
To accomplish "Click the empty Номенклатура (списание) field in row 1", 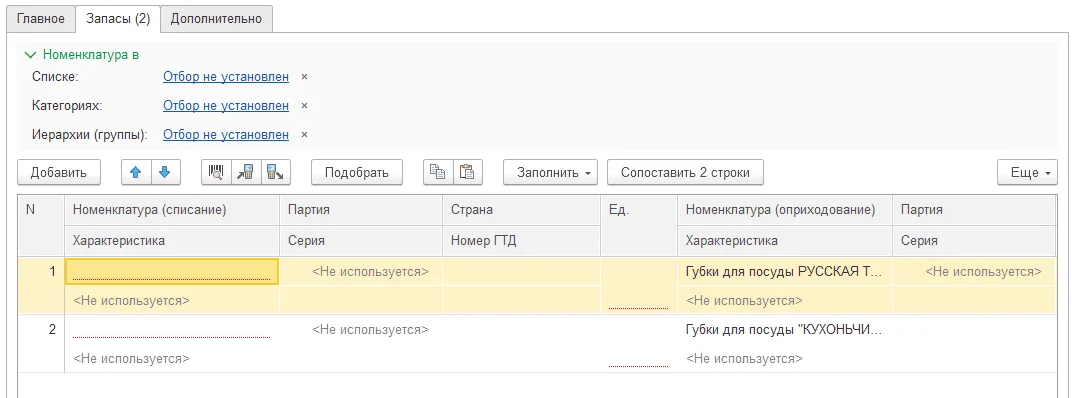I will coord(172,272).
